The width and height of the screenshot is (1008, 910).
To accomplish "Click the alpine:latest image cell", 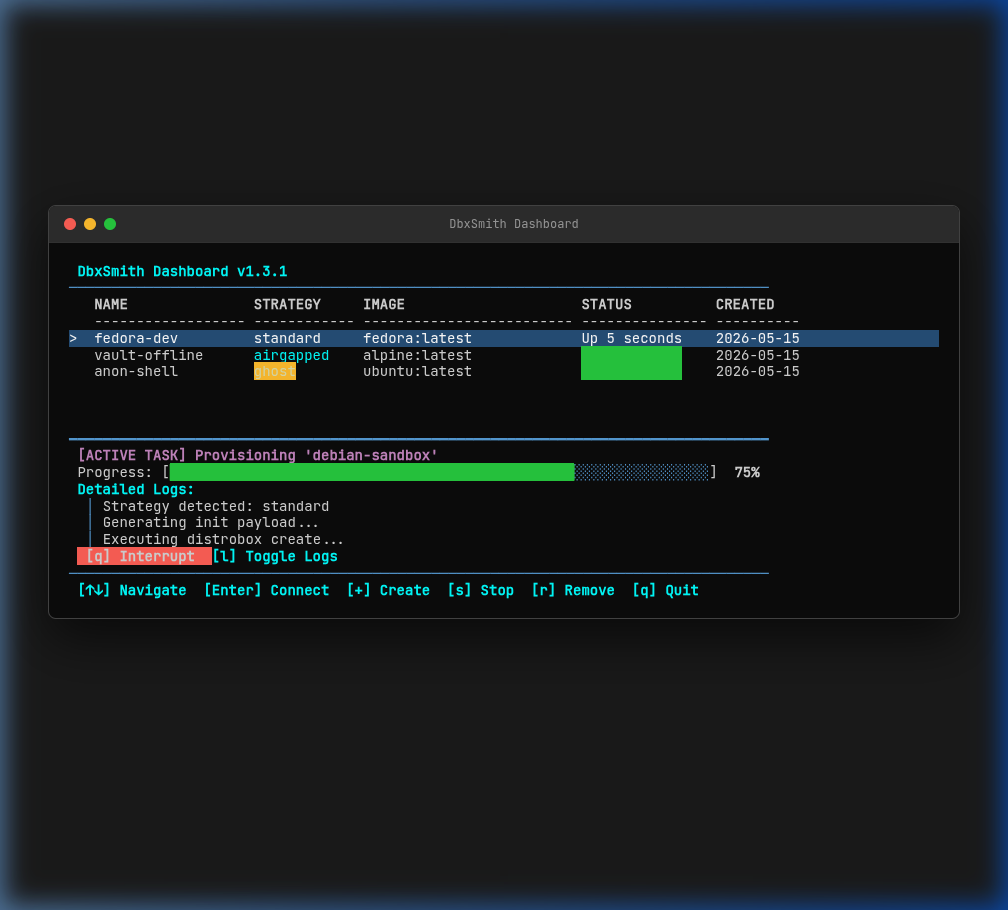I will (417, 355).
